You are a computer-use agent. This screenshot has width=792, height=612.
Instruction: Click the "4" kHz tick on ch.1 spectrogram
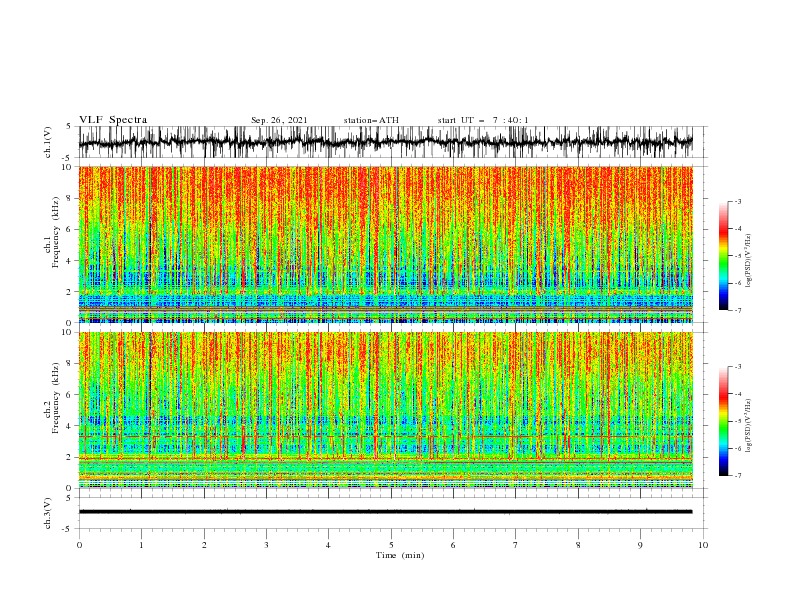pyautogui.click(x=71, y=261)
